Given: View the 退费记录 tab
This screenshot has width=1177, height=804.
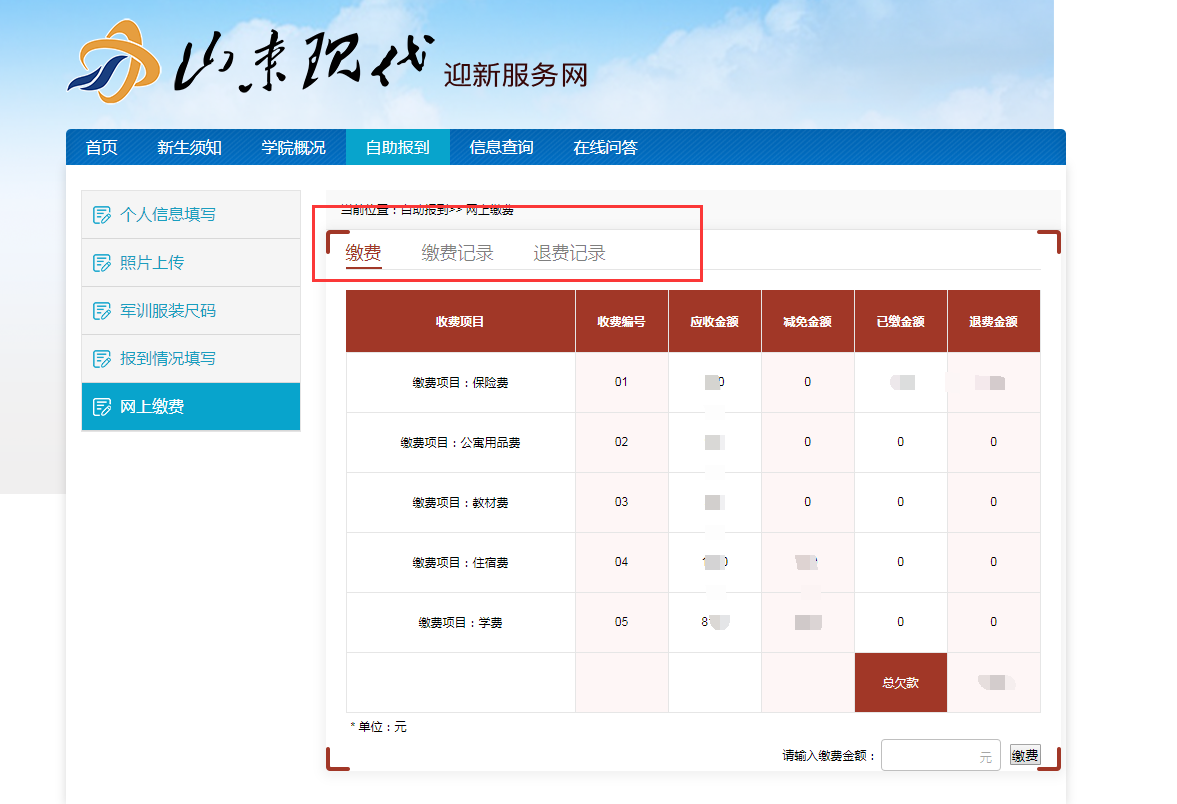Looking at the screenshot, I should point(569,253).
